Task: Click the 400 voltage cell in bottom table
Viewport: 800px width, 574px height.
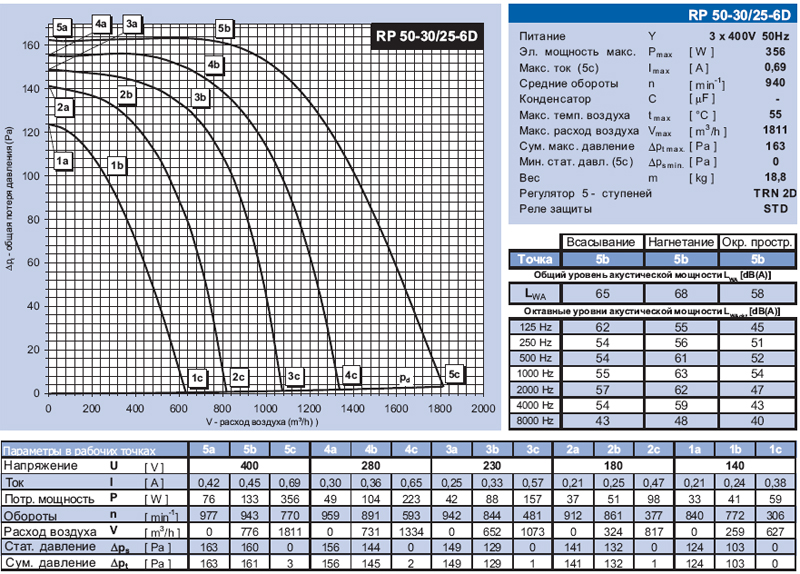Action: [x=250, y=466]
